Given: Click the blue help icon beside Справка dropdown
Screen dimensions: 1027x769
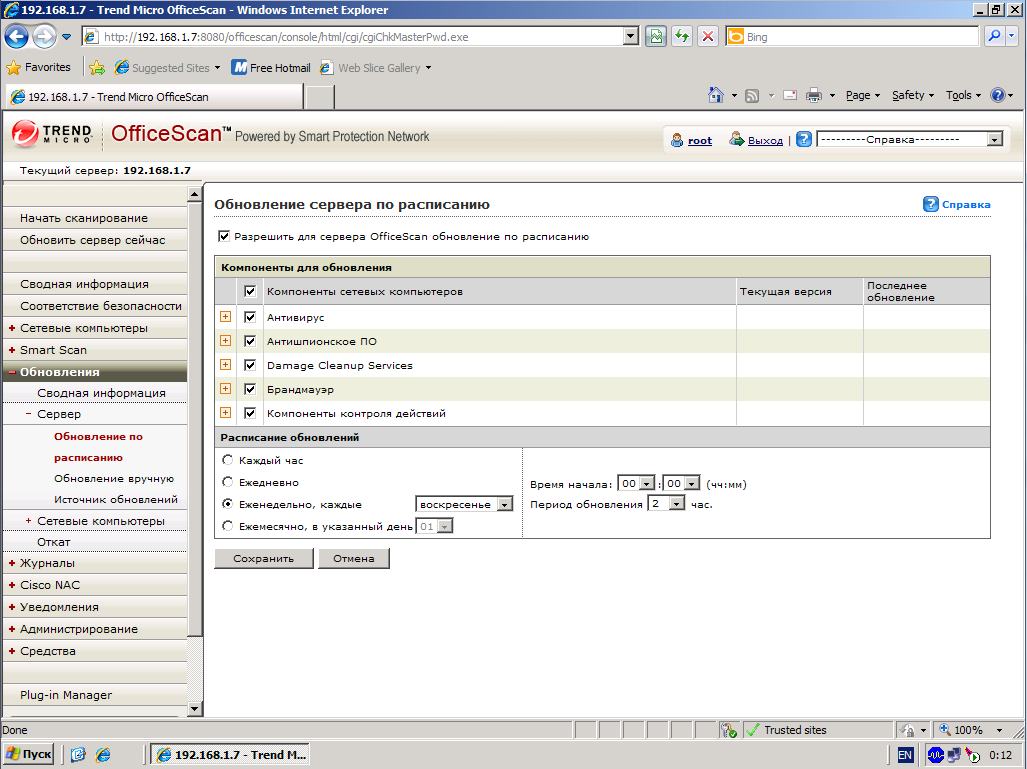Looking at the screenshot, I should 804,140.
